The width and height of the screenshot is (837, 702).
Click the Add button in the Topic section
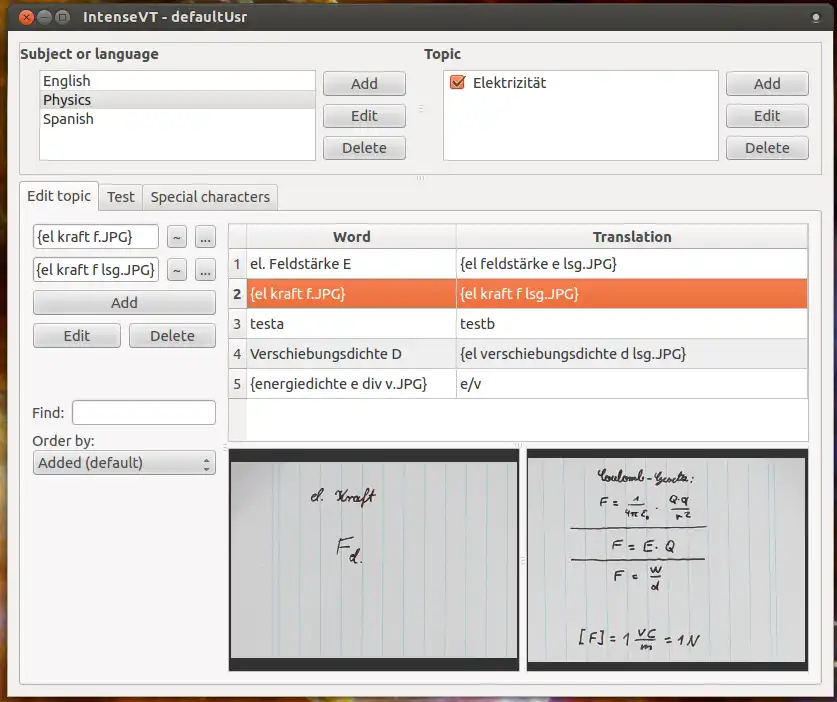[x=767, y=84]
